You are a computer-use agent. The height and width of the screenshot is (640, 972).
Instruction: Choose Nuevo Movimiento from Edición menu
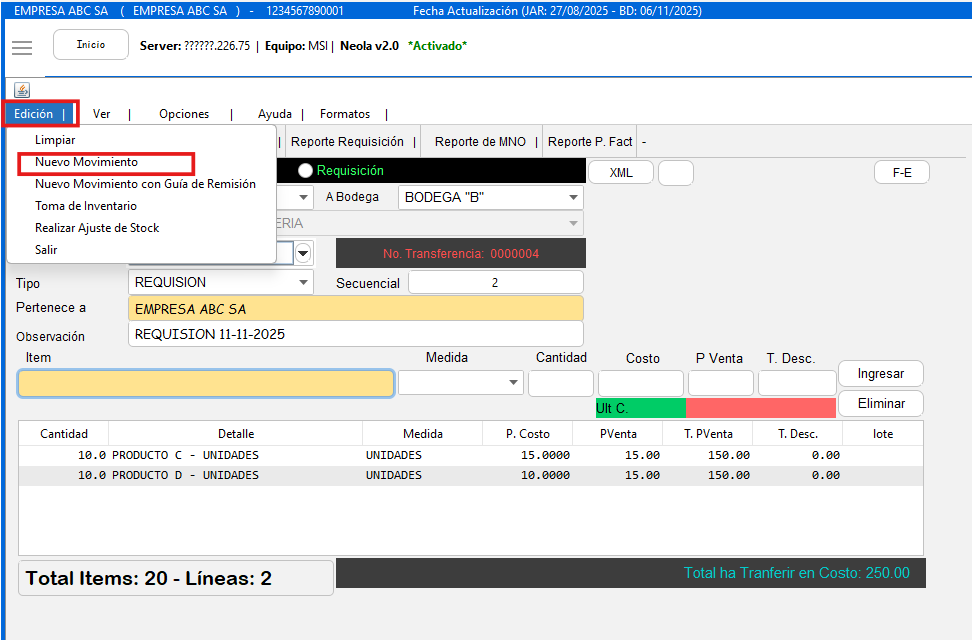pos(86,162)
